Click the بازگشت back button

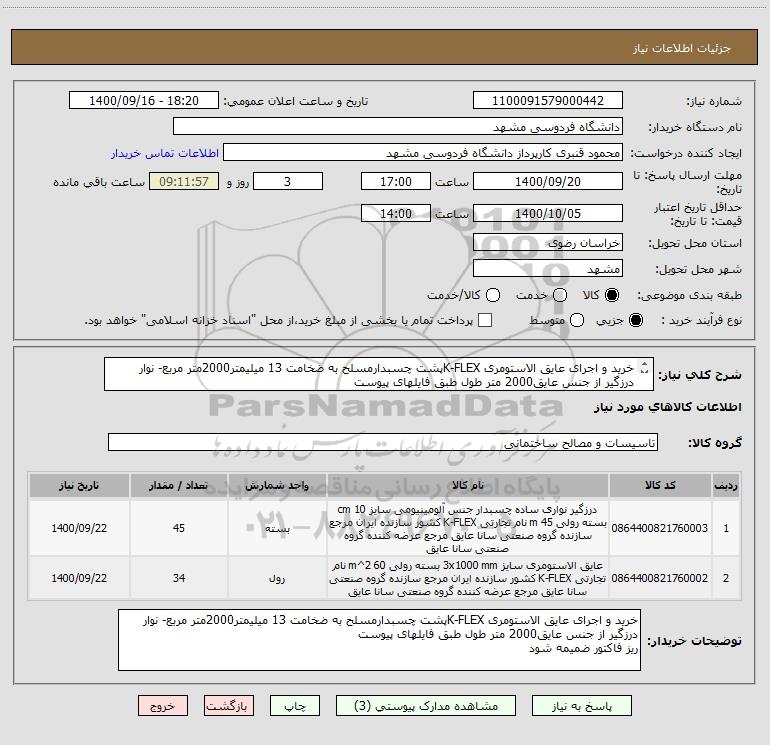pos(229,706)
